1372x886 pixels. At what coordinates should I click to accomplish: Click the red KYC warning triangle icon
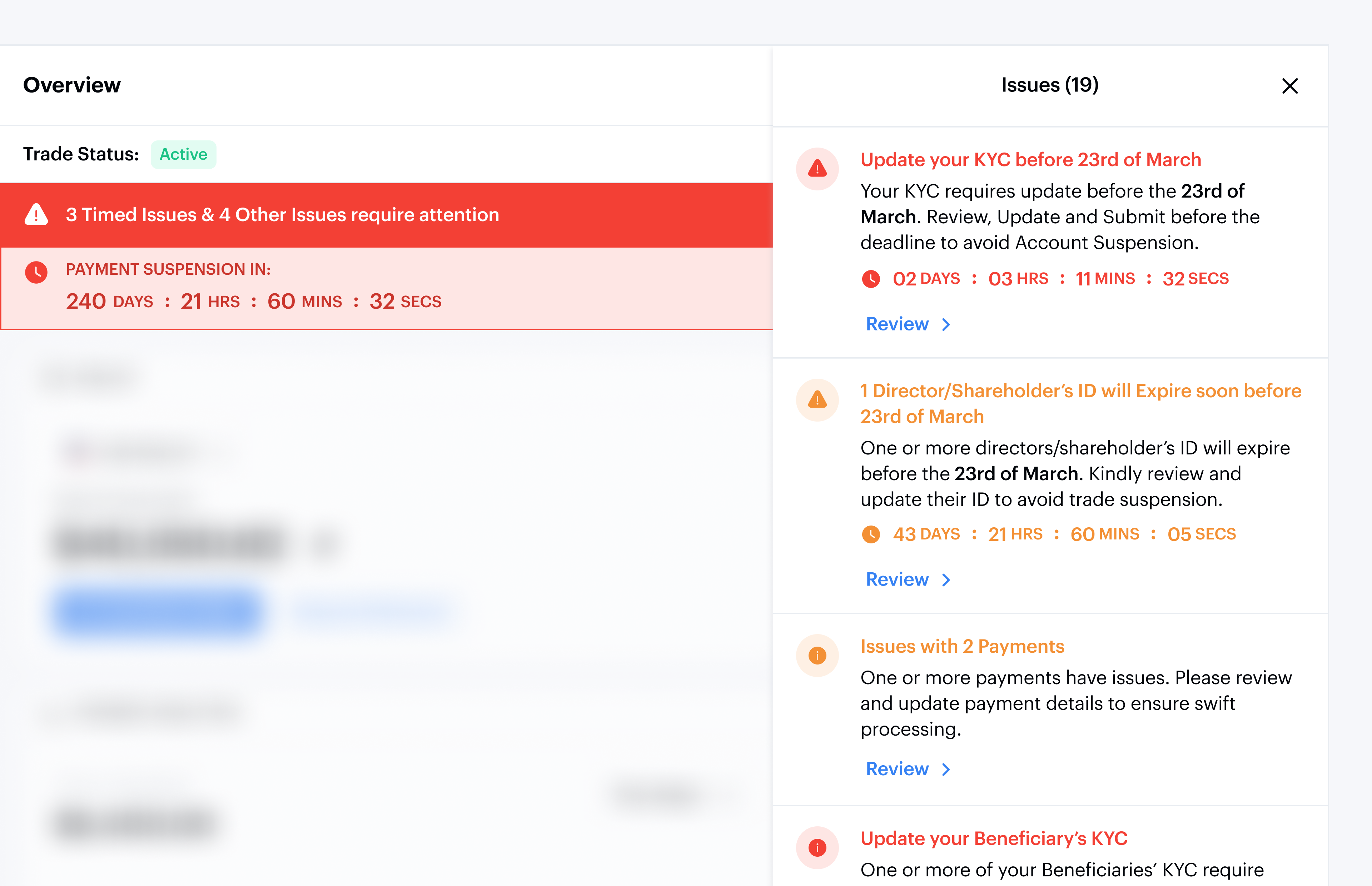point(817,169)
